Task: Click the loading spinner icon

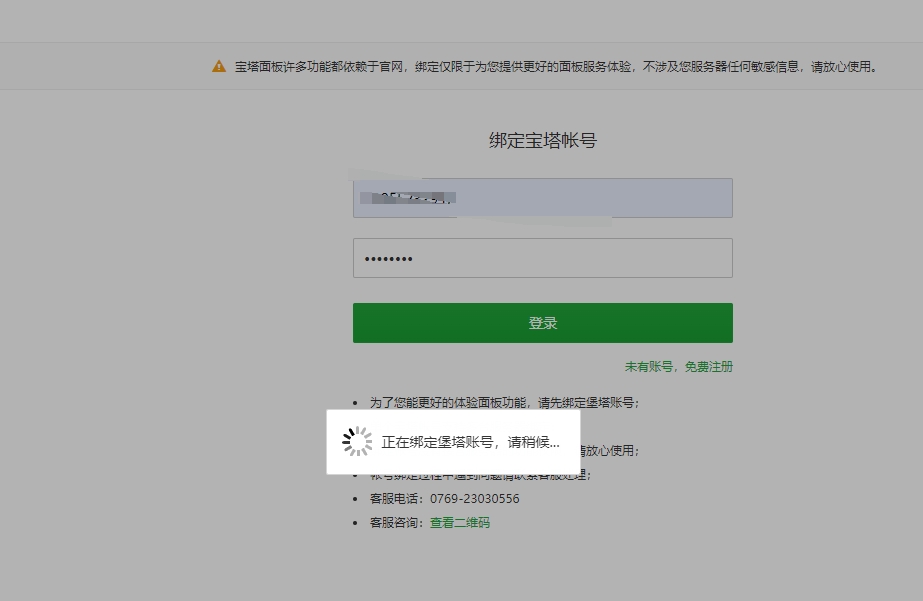Action: click(357, 441)
